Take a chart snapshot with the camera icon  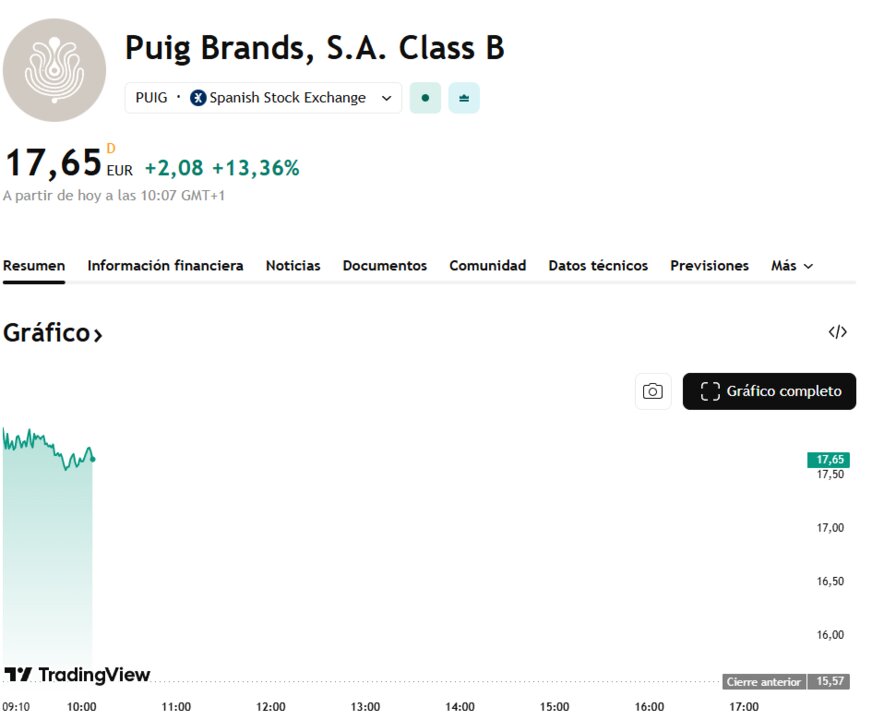(x=653, y=391)
